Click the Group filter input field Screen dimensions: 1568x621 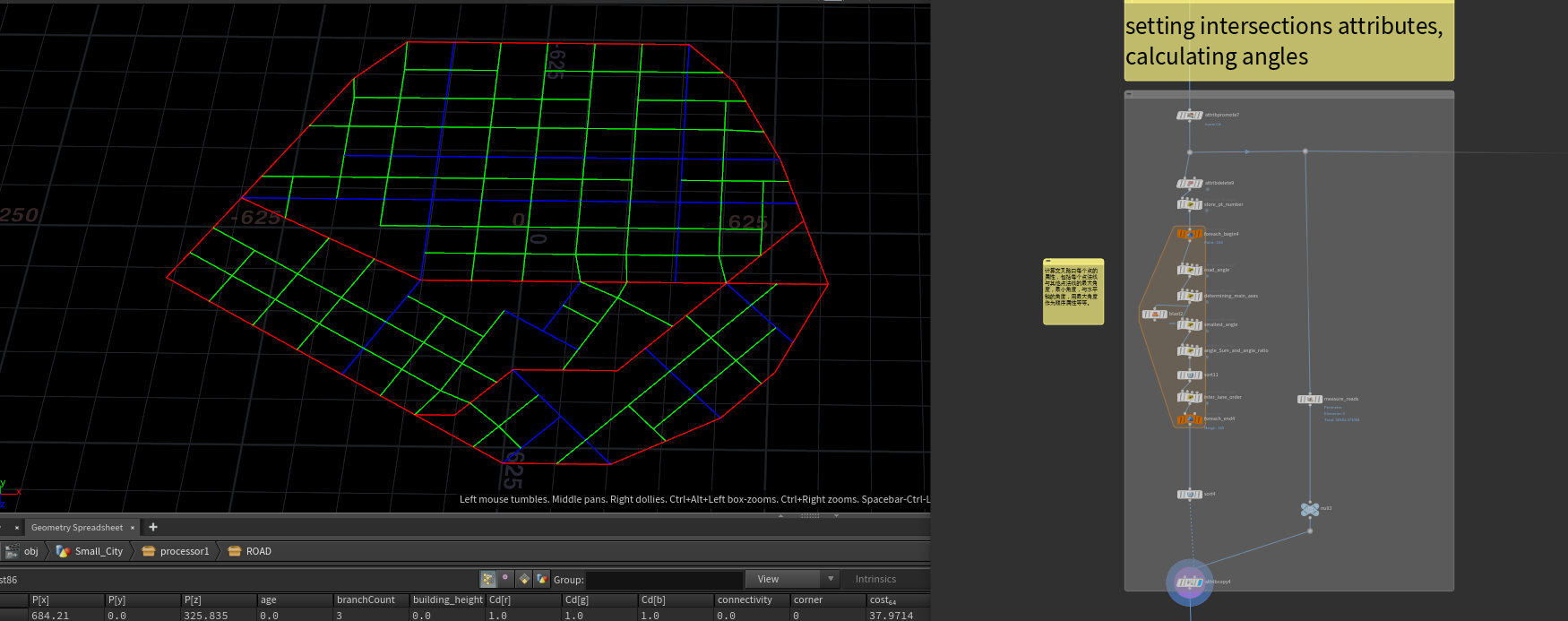click(664, 580)
